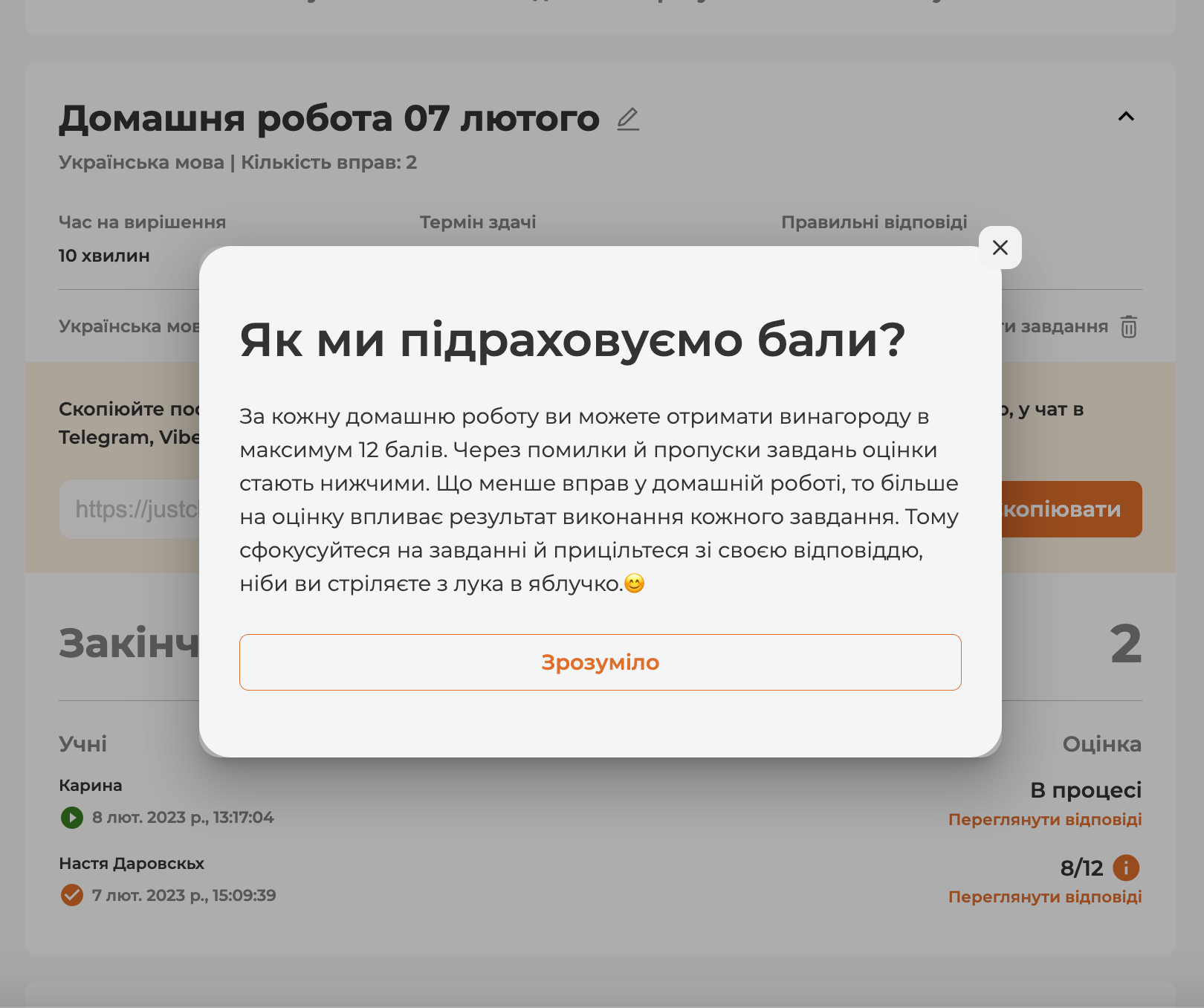Collapse the homework card with chevron

click(1126, 117)
